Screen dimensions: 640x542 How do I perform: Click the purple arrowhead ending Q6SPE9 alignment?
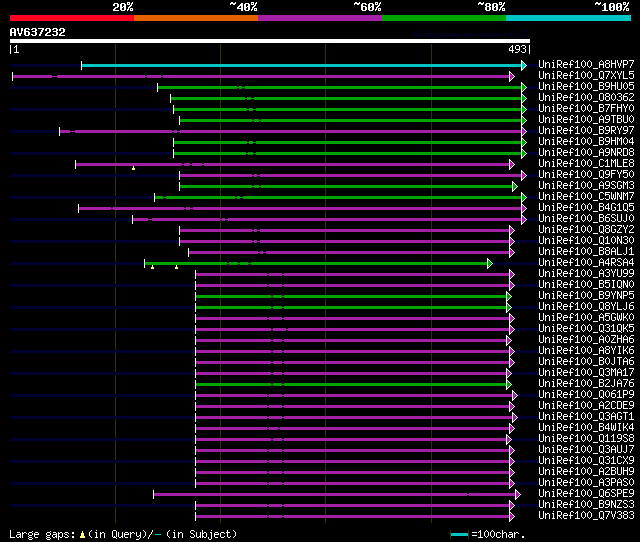click(x=518, y=495)
